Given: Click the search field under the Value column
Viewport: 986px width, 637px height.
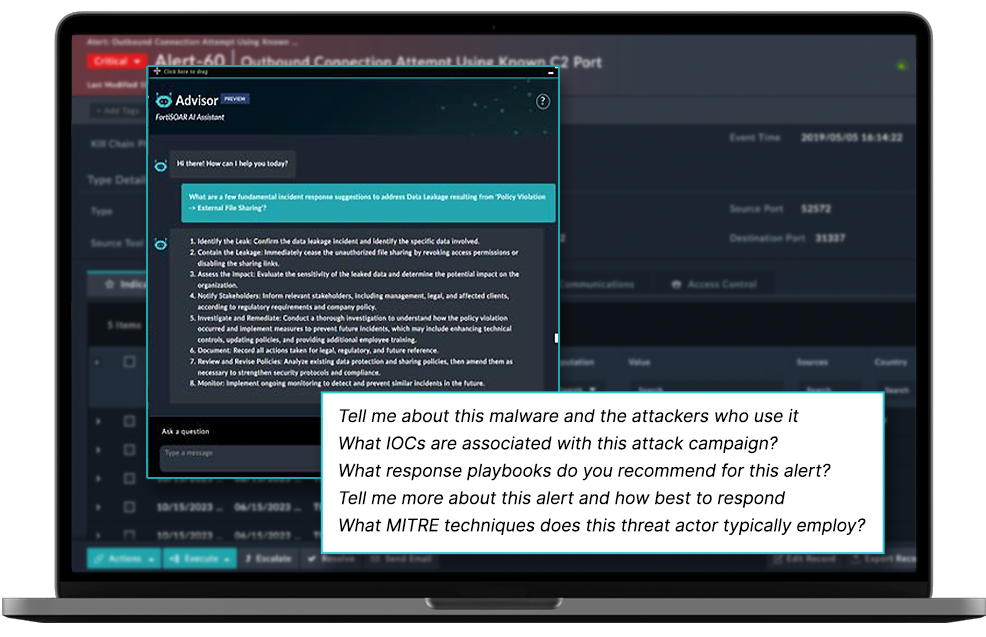Looking at the screenshot, I should [x=707, y=390].
